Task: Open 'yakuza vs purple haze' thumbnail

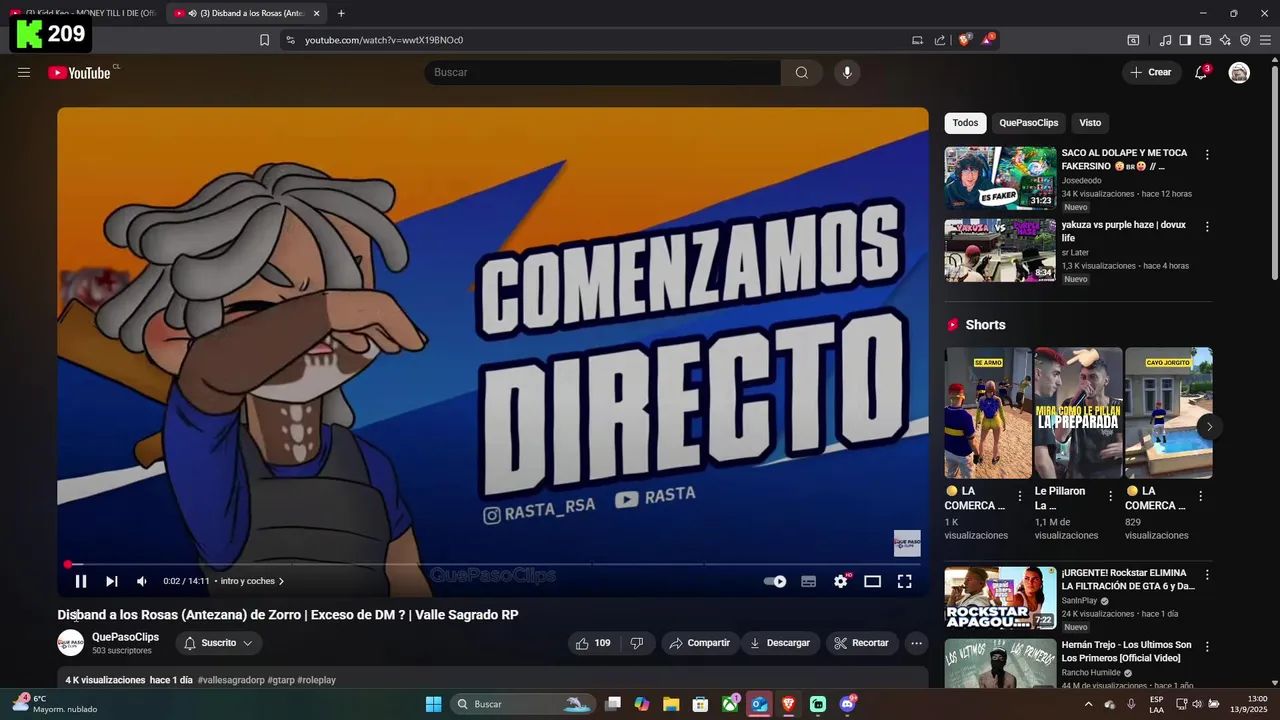Action: [1000, 250]
